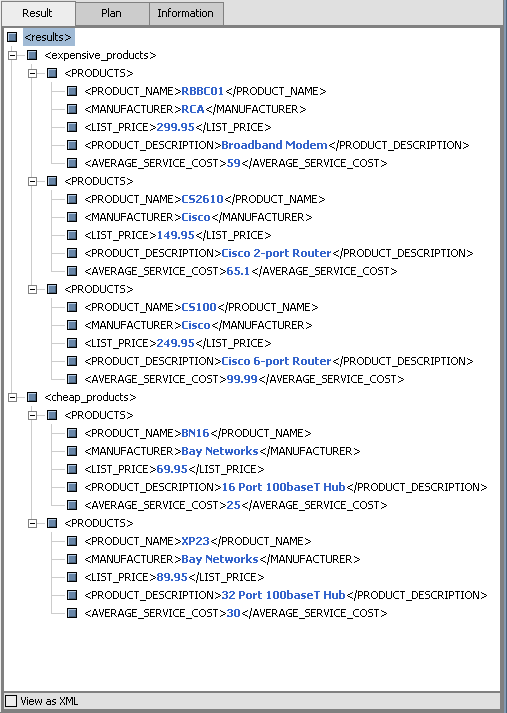Click the icon beside LIST_PRICE 299.95
This screenshot has width=507, height=713.
pyautogui.click(x=72, y=127)
